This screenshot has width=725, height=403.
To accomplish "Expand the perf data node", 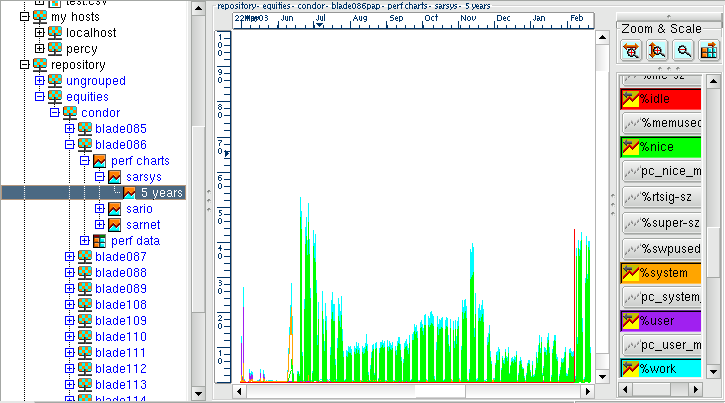I will pyautogui.click(x=85, y=240).
